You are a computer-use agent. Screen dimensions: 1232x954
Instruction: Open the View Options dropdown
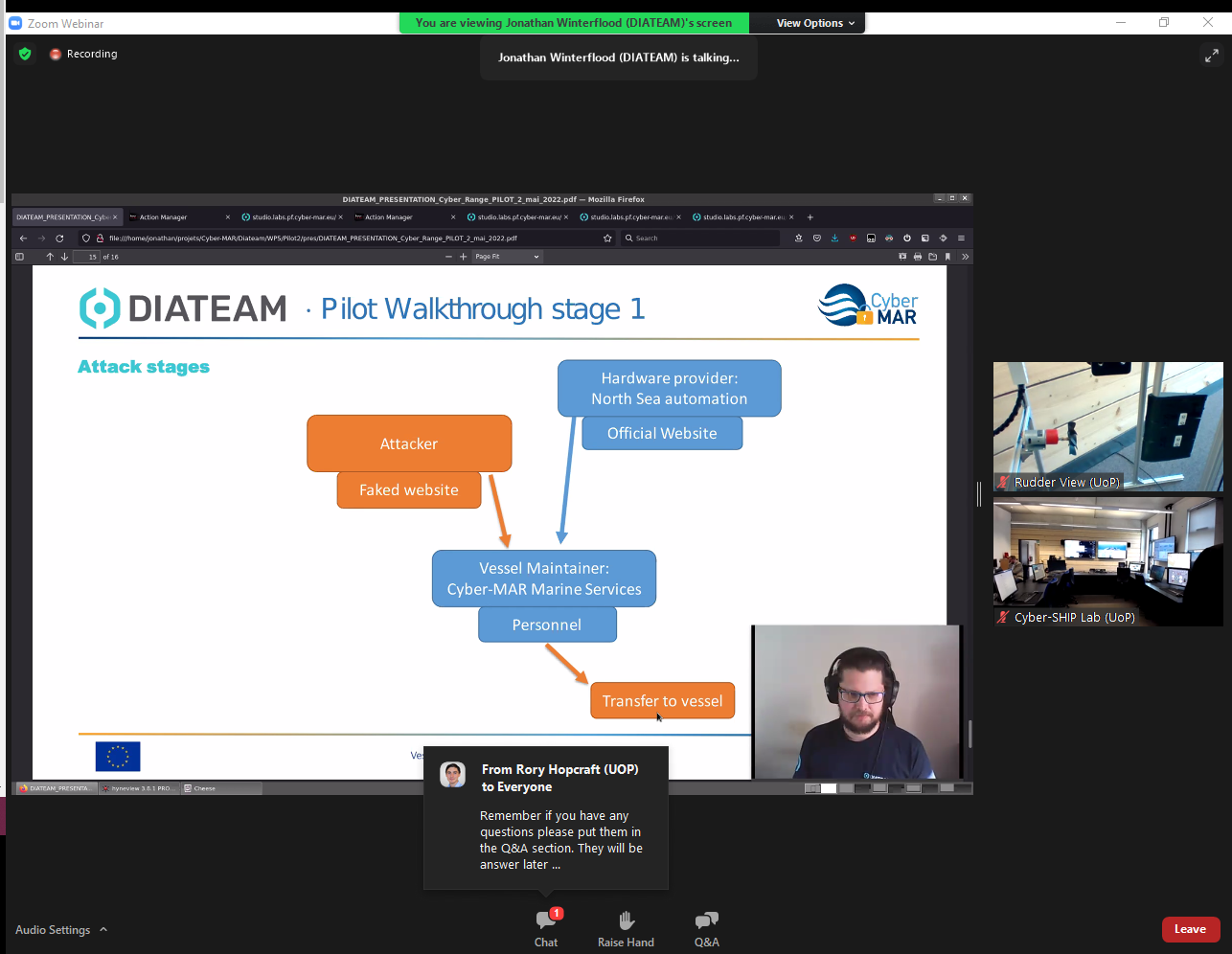815,23
